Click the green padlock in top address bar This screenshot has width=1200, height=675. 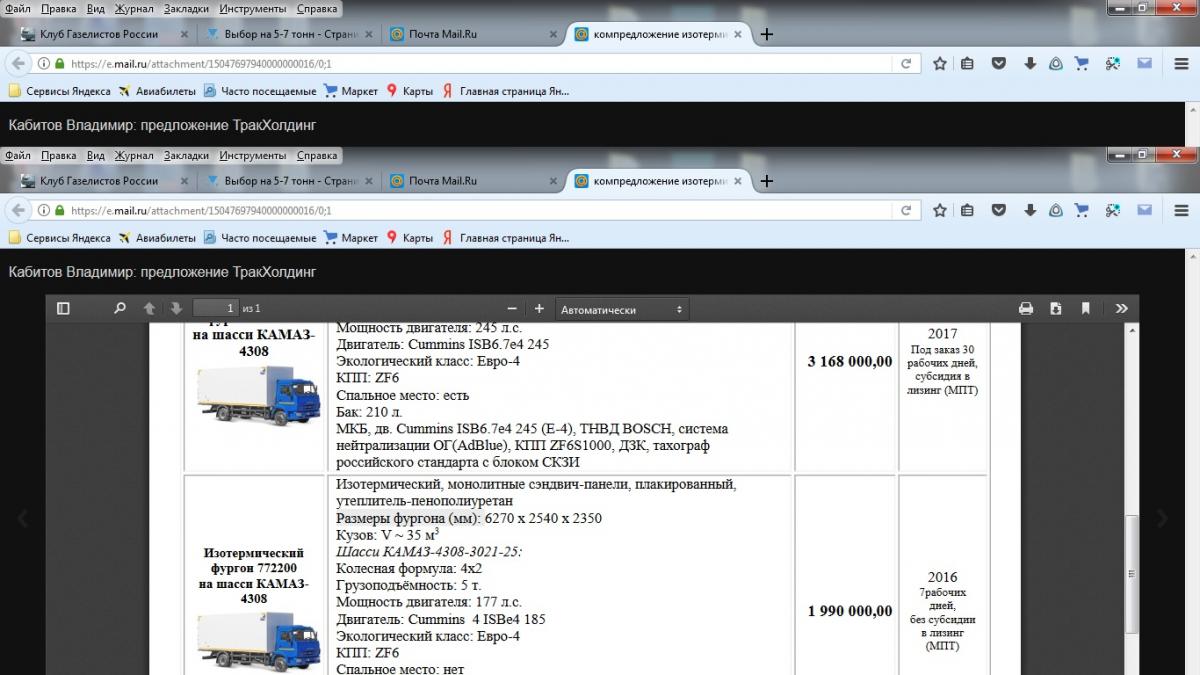(x=60, y=63)
